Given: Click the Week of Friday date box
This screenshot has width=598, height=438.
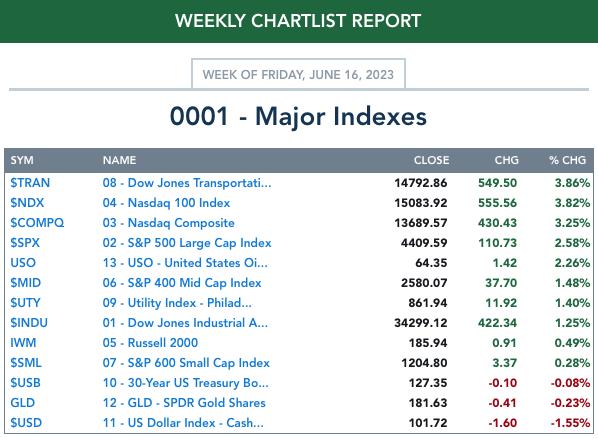Looking at the screenshot, I should tap(298, 74).
